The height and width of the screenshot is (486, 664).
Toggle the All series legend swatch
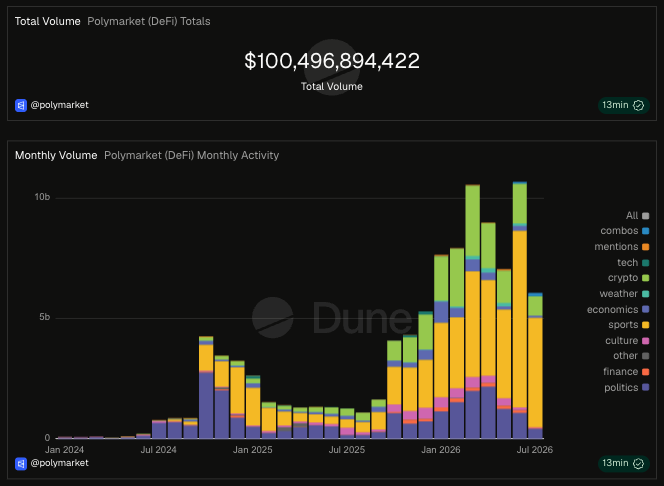pos(645,216)
